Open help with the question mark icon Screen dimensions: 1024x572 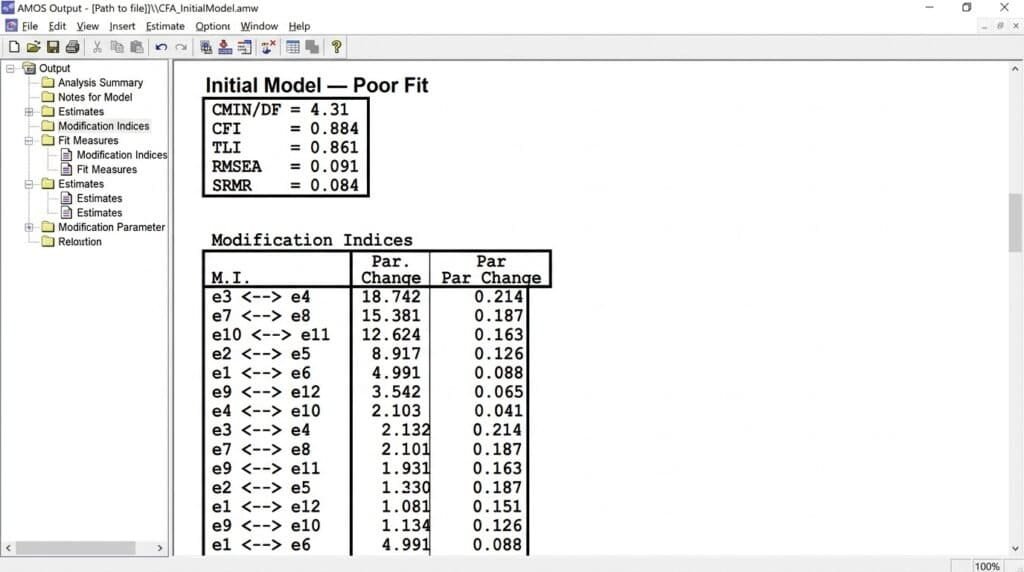[336, 47]
